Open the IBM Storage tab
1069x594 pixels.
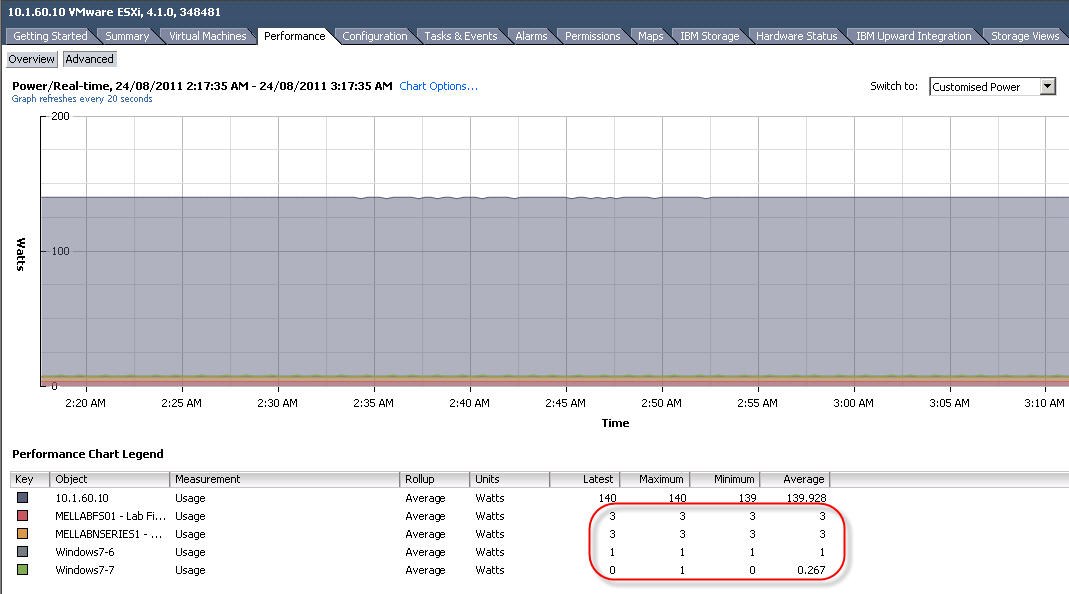tap(709, 36)
